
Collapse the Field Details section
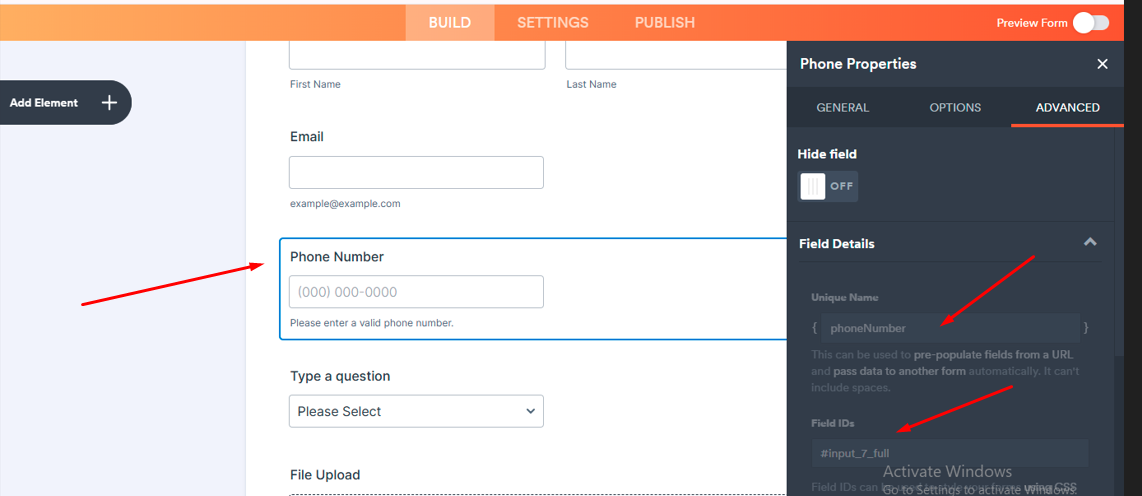point(1090,243)
